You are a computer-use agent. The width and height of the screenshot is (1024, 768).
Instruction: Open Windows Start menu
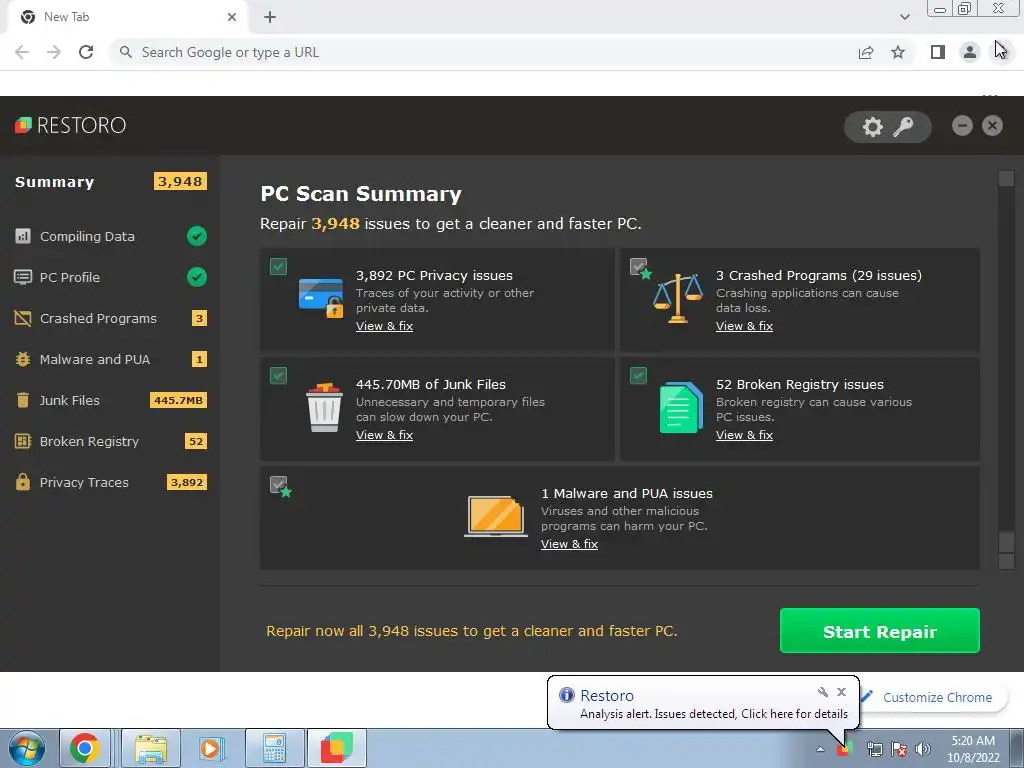click(x=27, y=748)
